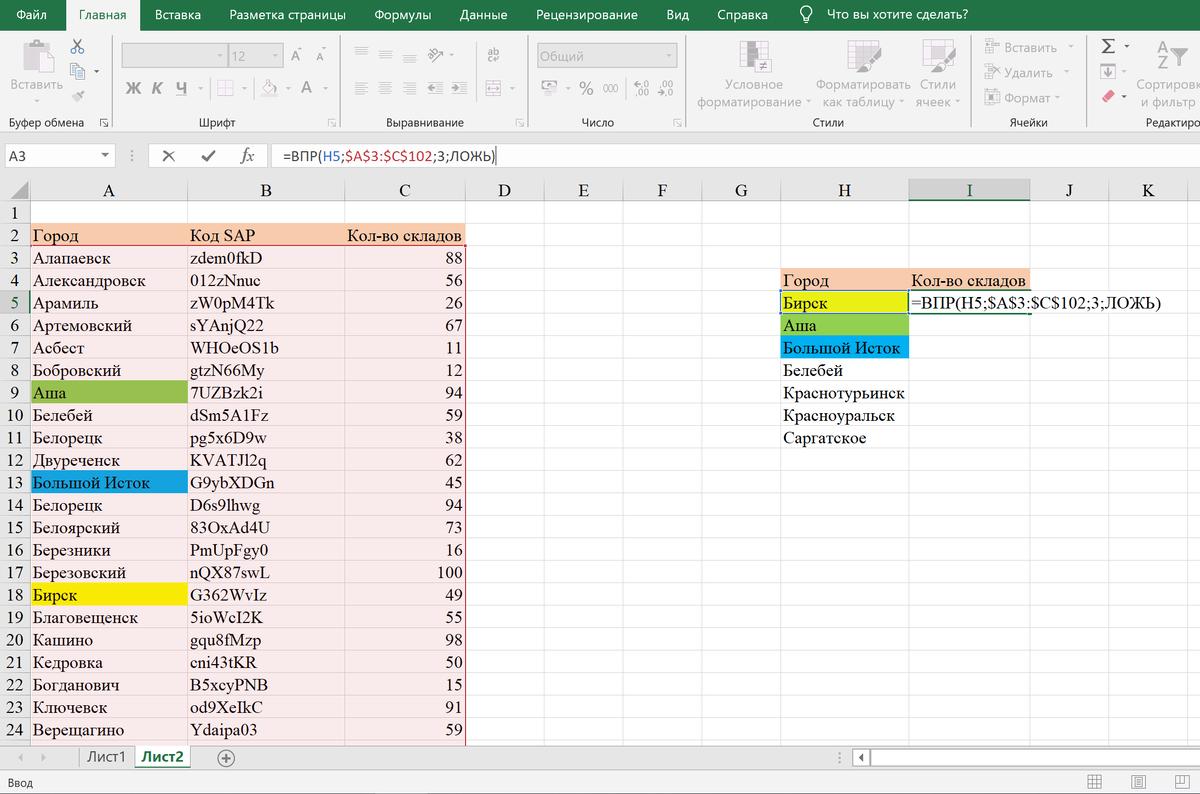Align cell text right

coord(411,88)
